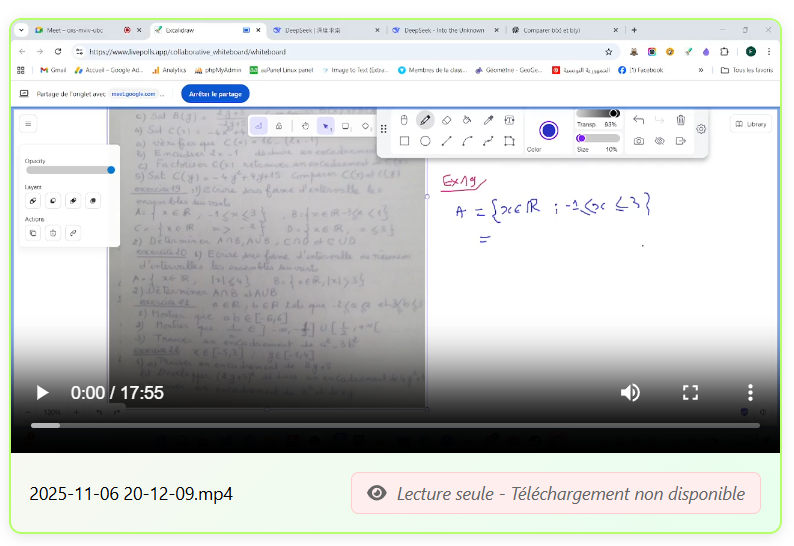This screenshot has width=794, height=546.
Task: Expand the hidden bookmarks chevron
Action: pos(700,70)
